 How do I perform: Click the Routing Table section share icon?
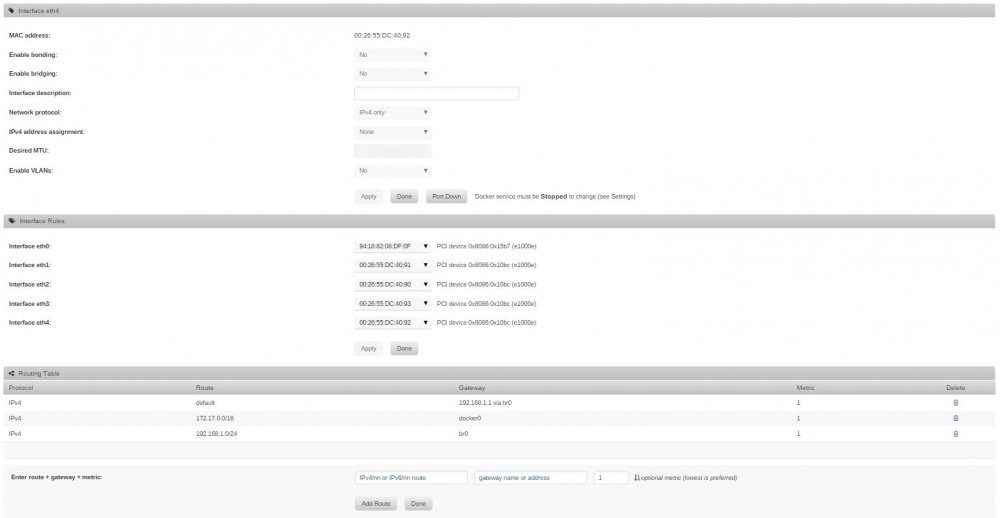tap(12, 374)
